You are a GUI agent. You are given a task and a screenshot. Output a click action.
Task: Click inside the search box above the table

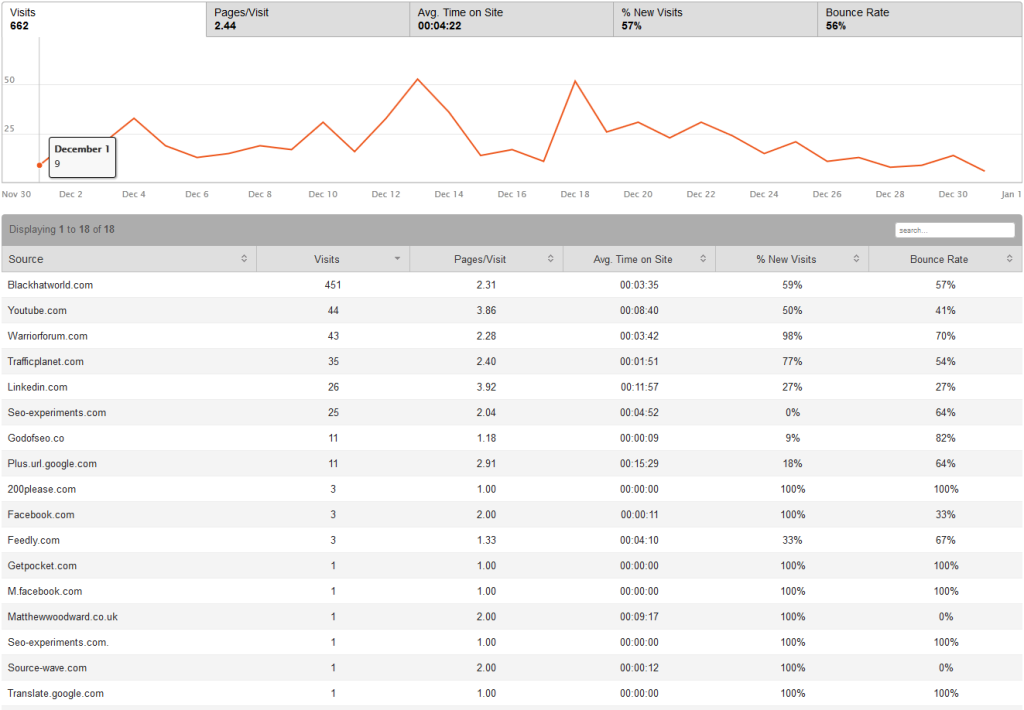coord(954,229)
